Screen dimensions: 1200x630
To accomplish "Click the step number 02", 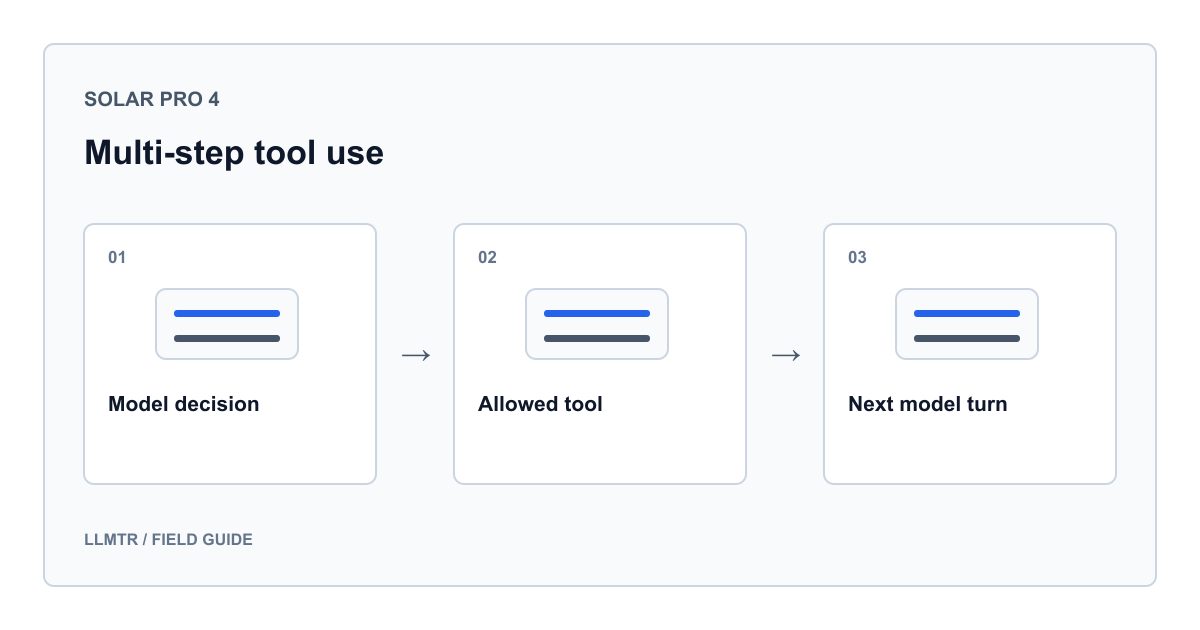I will tap(487, 258).
